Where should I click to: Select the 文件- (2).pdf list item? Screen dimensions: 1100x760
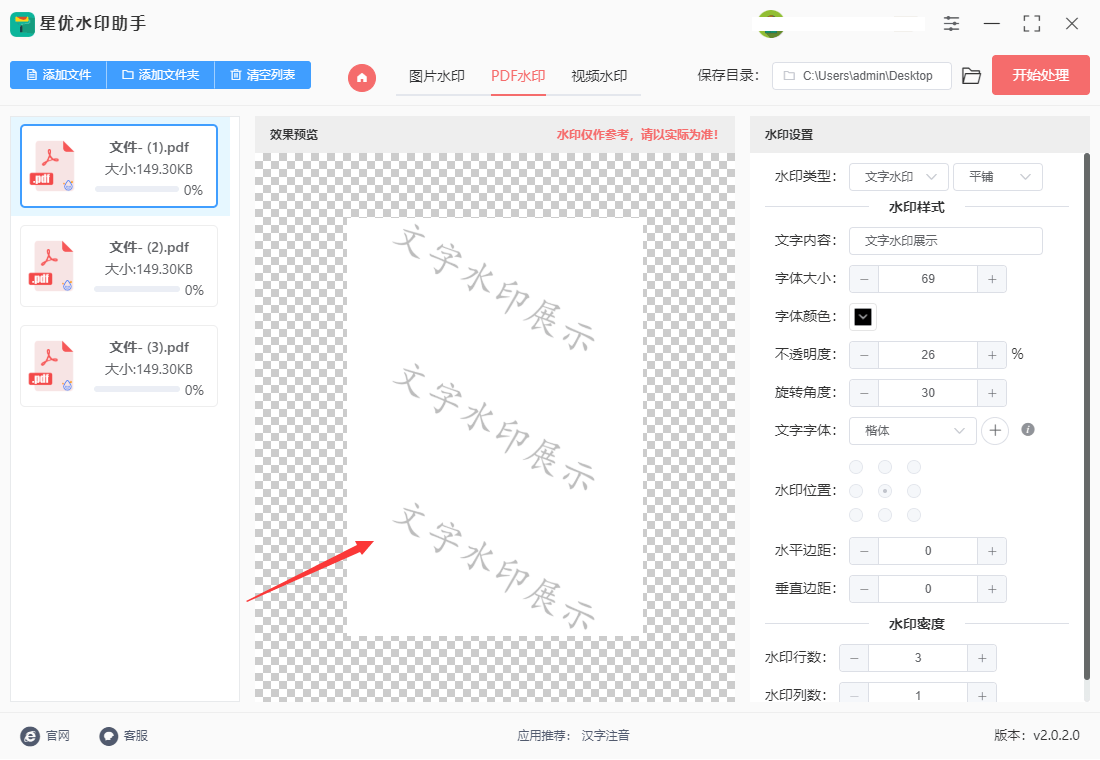(x=118, y=266)
